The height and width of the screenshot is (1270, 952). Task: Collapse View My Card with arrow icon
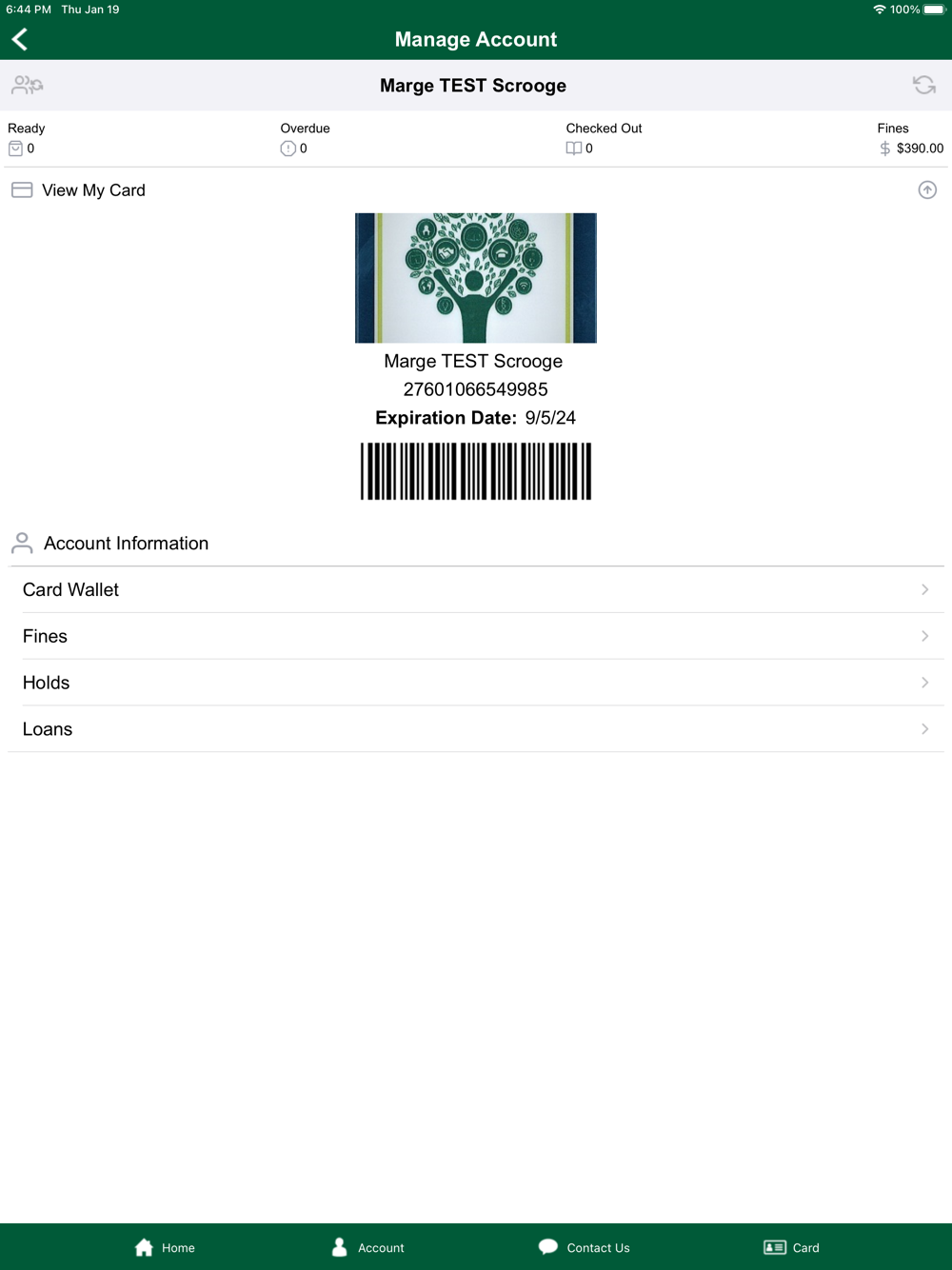point(927,190)
